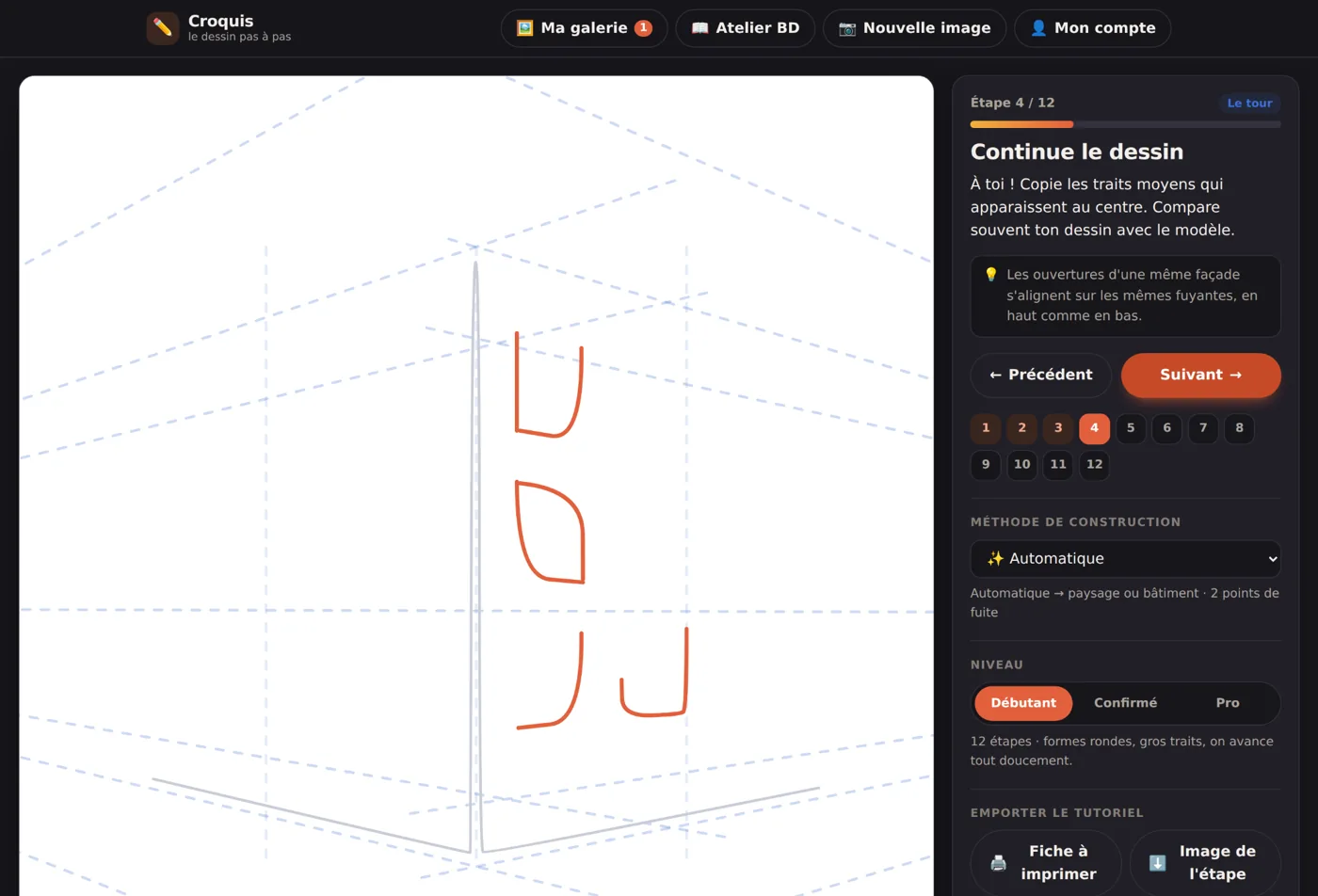Image resolution: width=1318 pixels, height=896 pixels.
Task: Print the tutorial with Fiche à imprimer
Action: pyautogui.click(x=1046, y=863)
